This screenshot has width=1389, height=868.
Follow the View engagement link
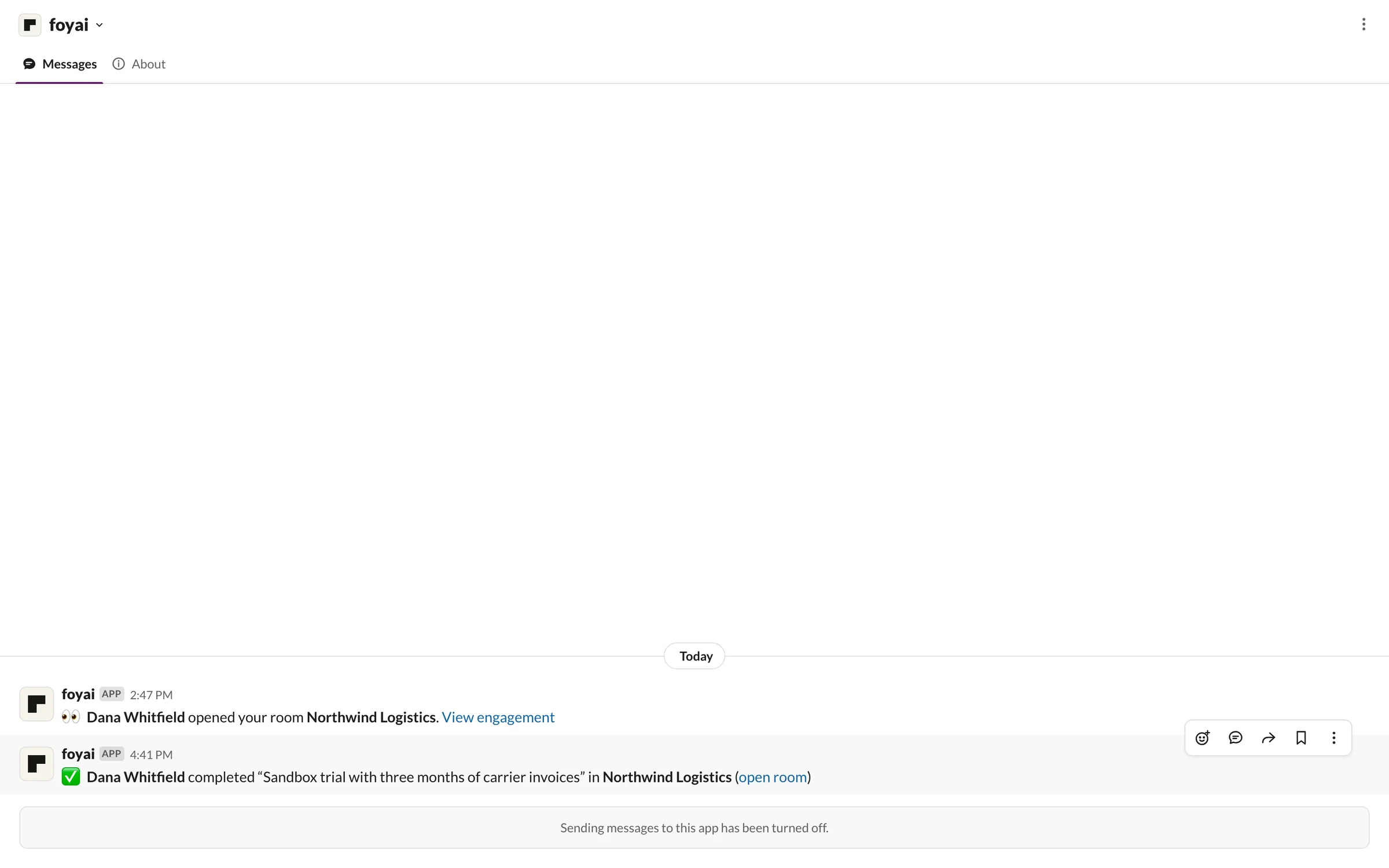(x=498, y=717)
